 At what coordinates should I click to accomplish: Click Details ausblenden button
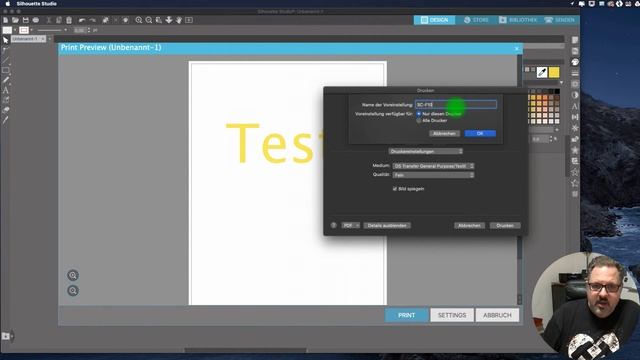pos(387,225)
